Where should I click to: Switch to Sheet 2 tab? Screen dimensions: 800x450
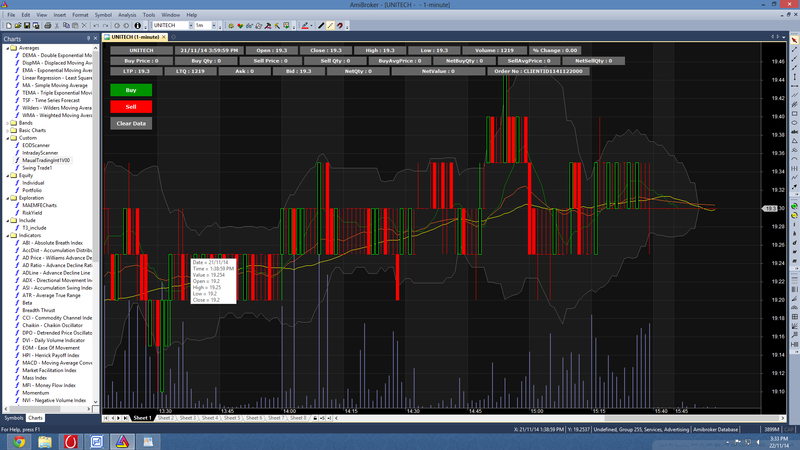(x=165, y=418)
